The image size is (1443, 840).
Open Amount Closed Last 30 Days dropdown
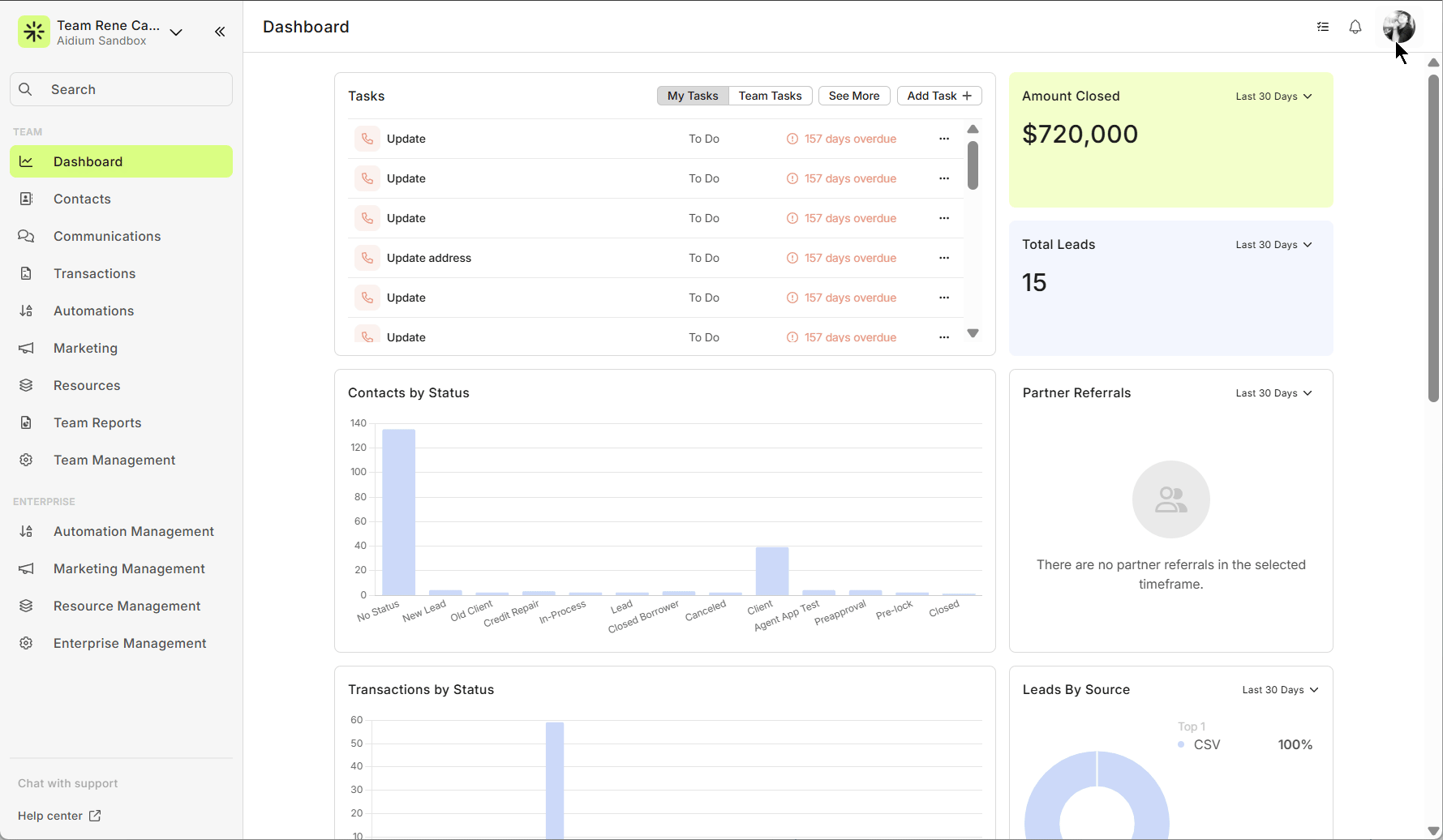(x=1273, y=96)
